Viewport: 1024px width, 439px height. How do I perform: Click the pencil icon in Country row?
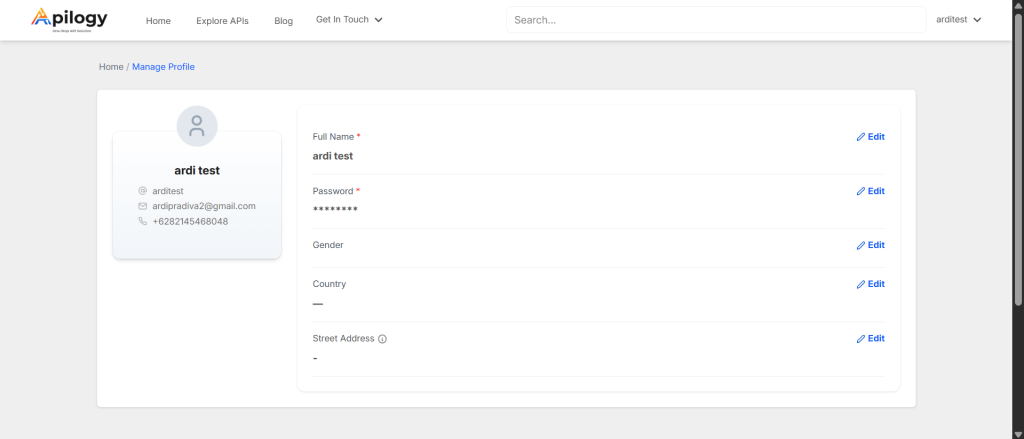pyautogui.click(x=861, y=284)
